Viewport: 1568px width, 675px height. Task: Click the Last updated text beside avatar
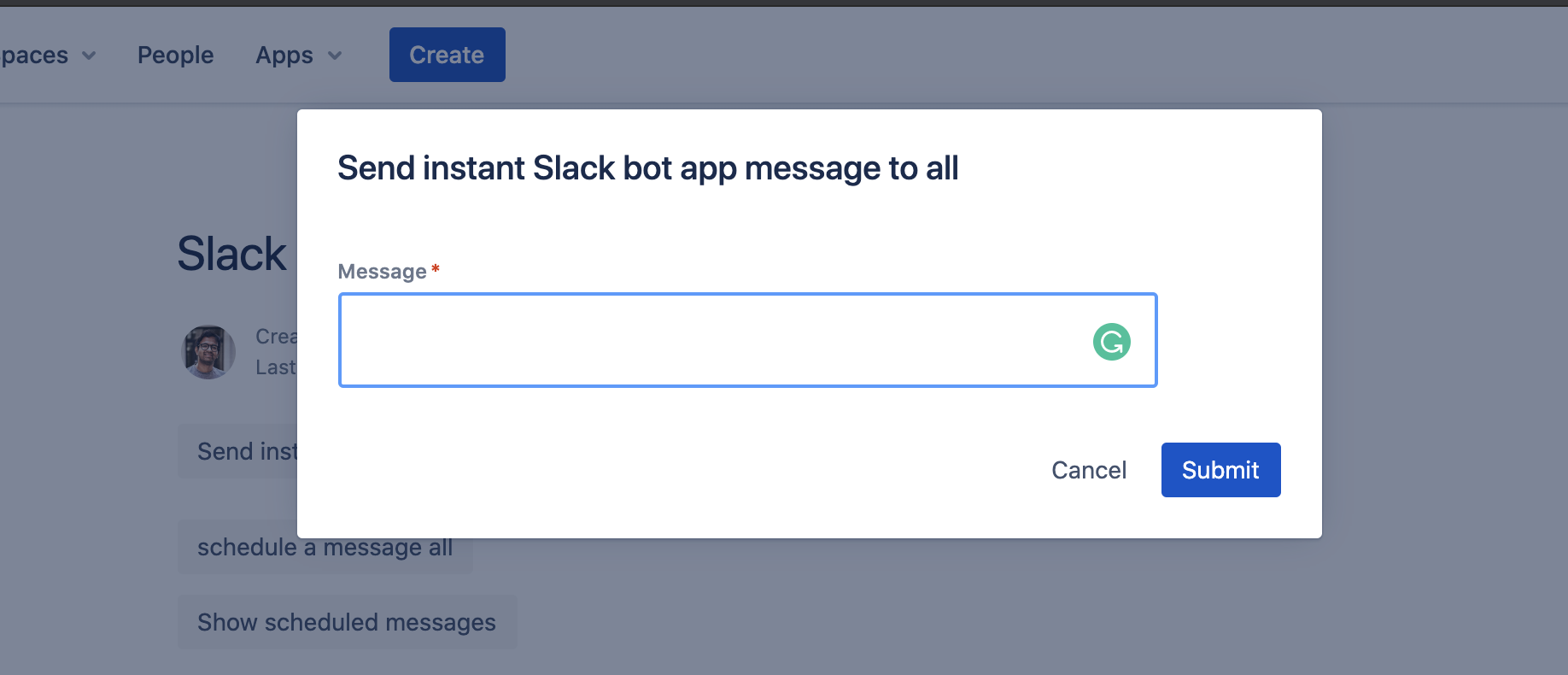[275, 367]
